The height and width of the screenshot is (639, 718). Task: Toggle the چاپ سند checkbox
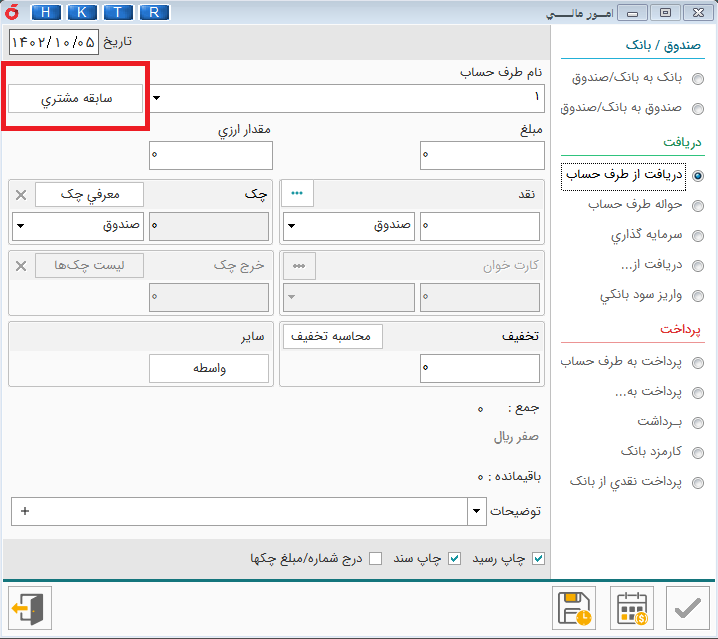click(x=455, y=558)
